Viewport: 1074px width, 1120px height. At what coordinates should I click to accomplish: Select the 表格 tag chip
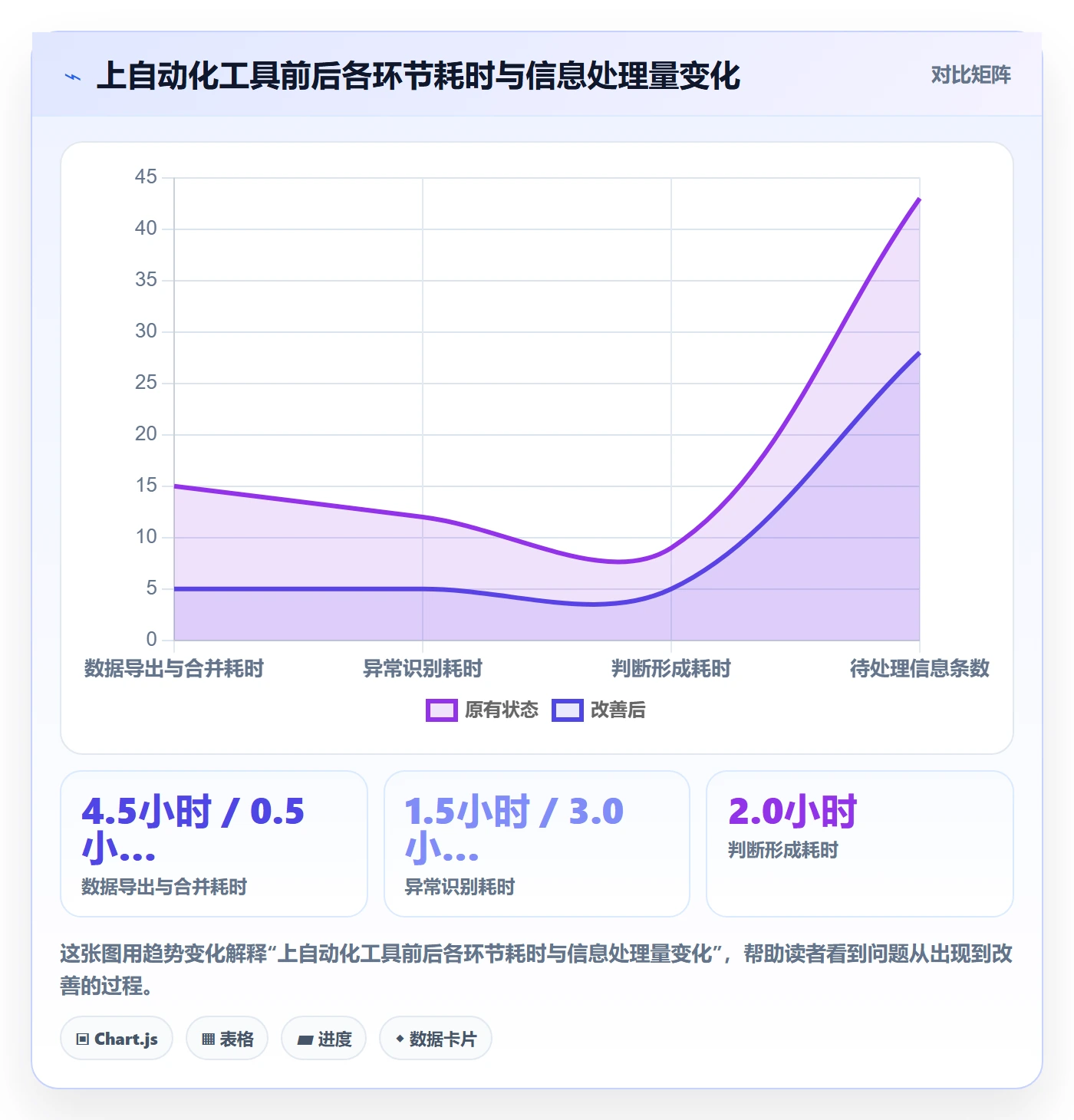[x=227, y=1039]
